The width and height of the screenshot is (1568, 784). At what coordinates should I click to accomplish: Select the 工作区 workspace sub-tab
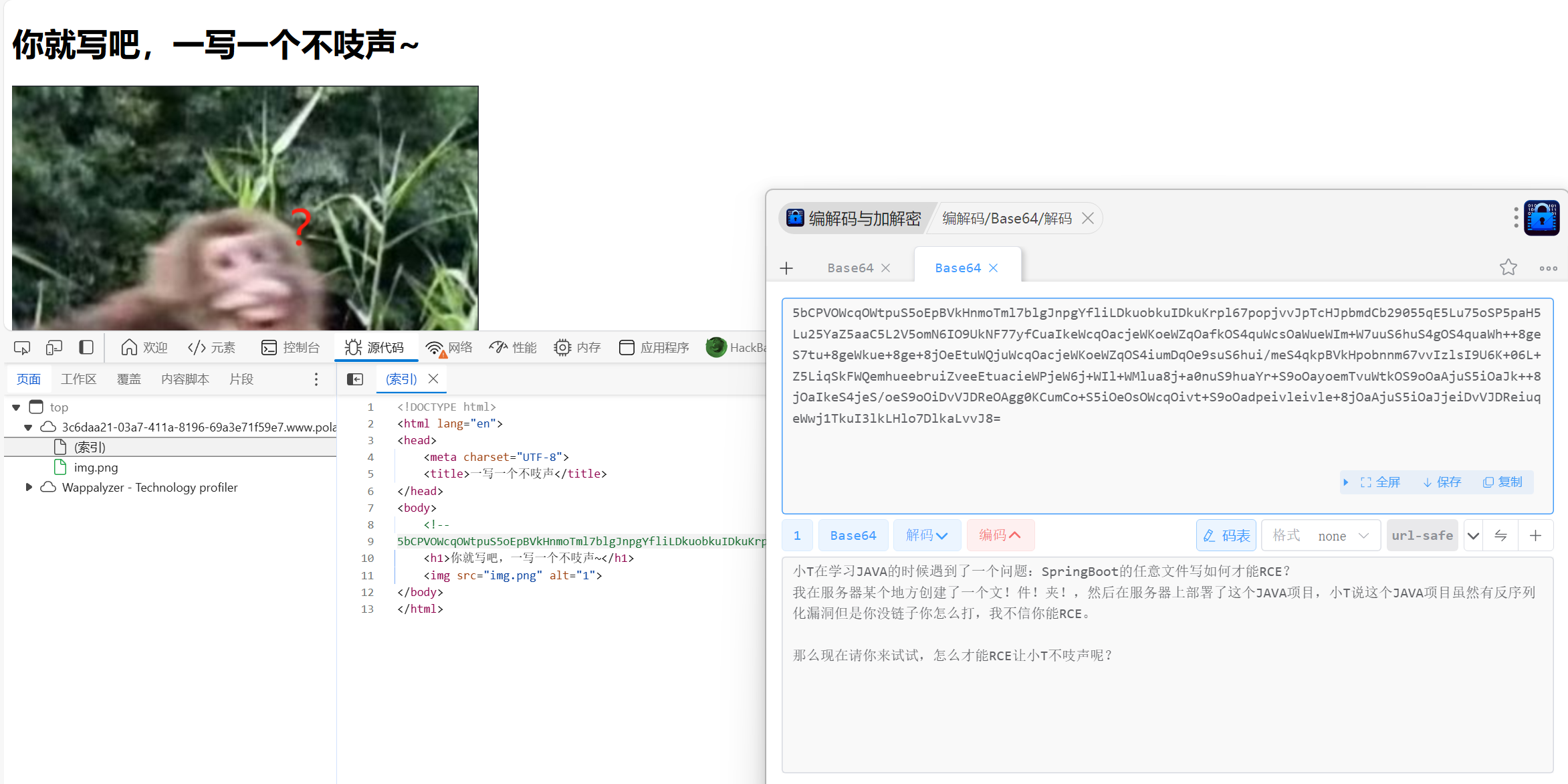click(79, 379)
